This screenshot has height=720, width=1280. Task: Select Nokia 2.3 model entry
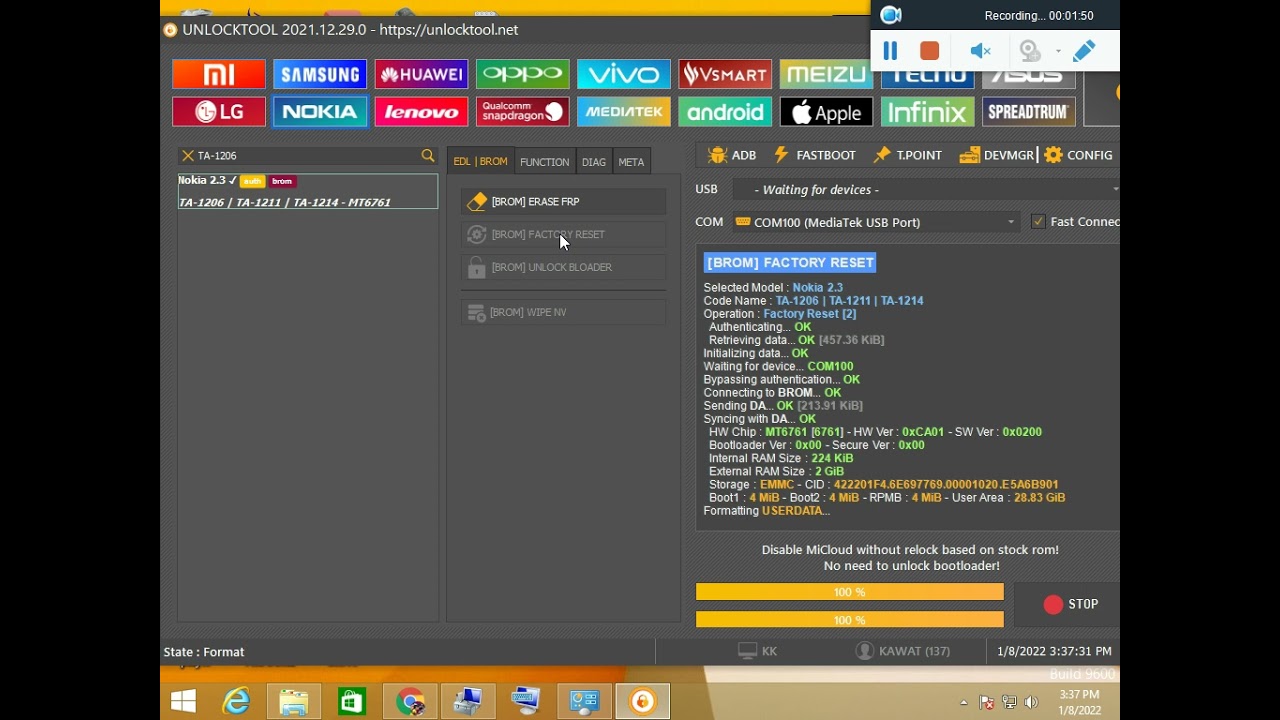click(x=308, y=191)
